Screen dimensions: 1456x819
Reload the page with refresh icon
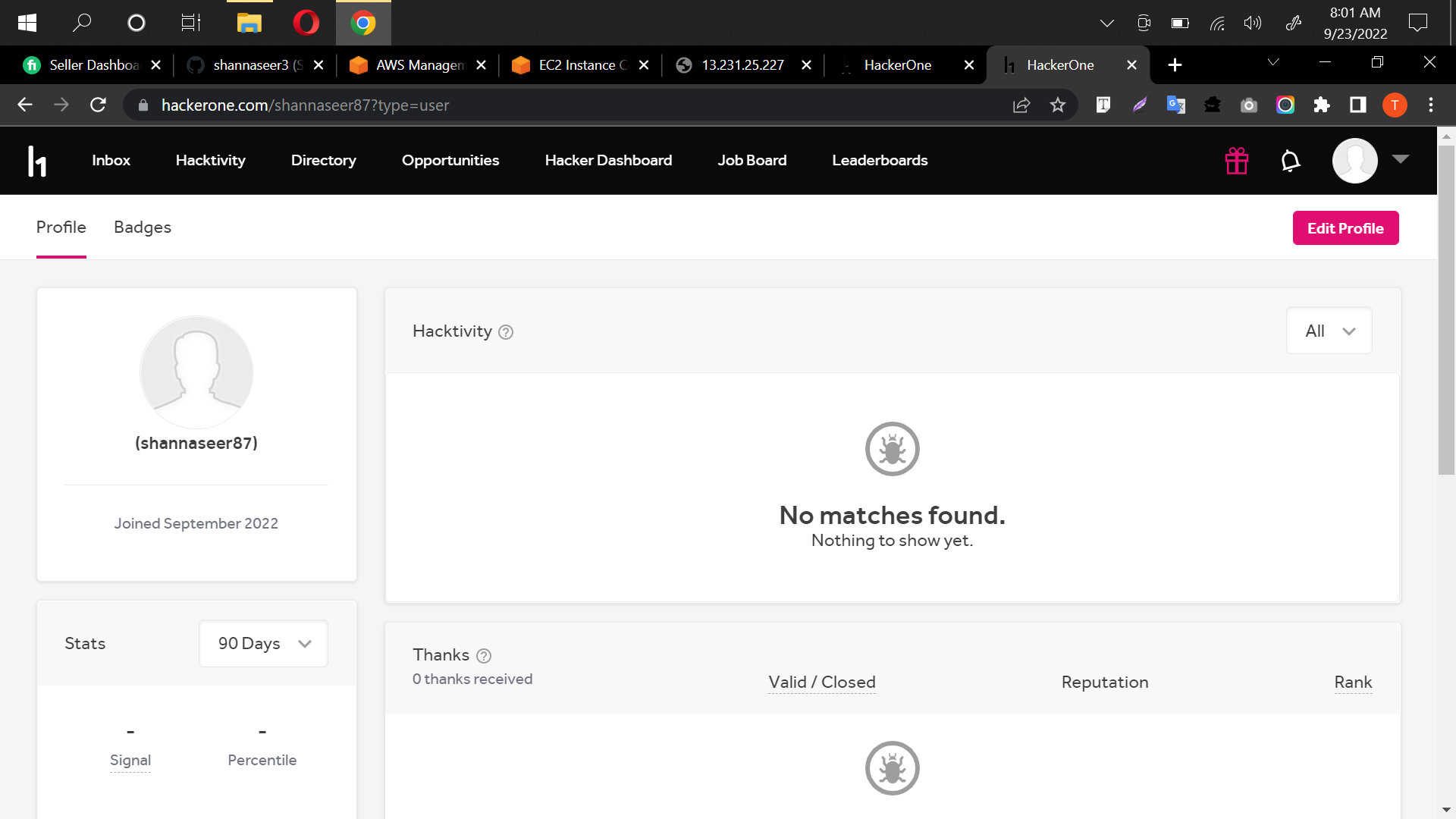pos(98,105)
